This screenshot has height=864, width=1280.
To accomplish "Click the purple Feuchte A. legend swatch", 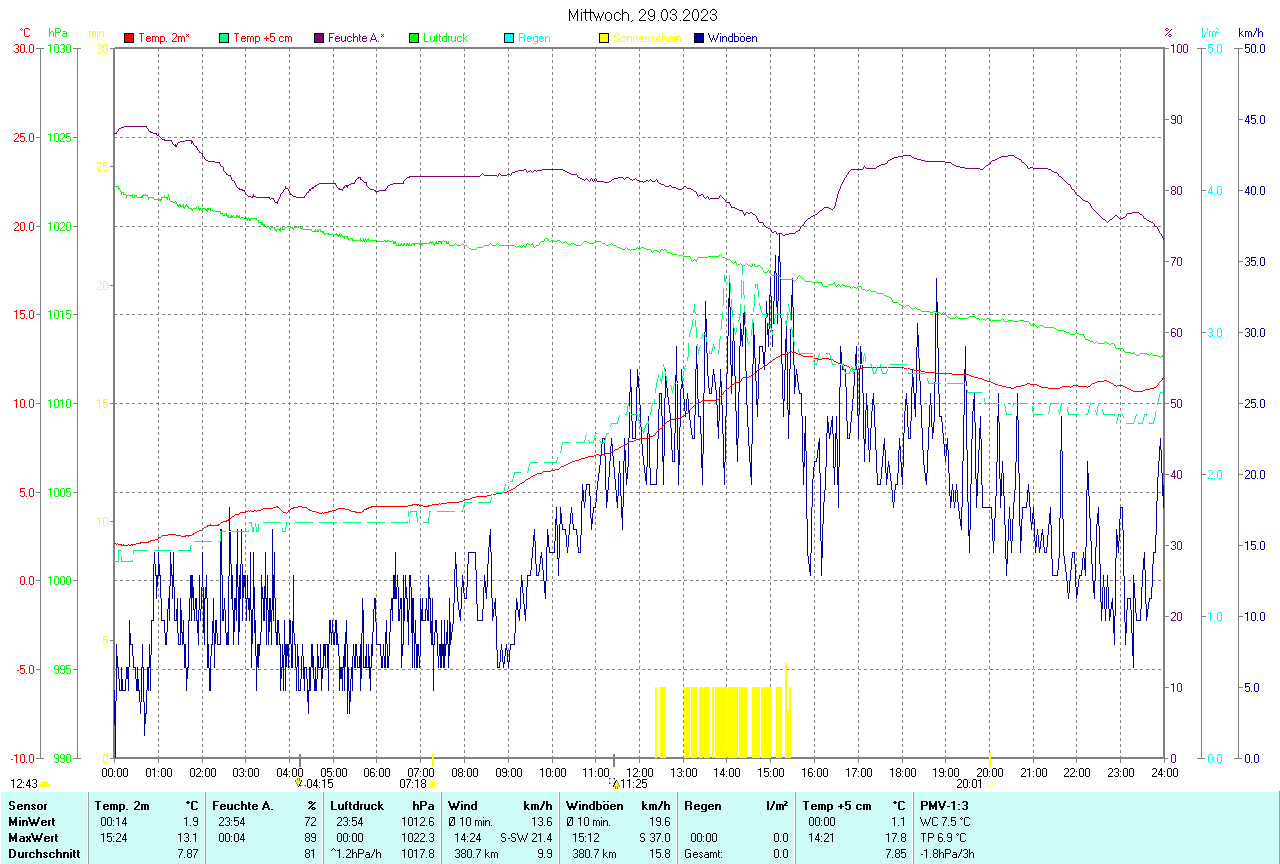I will (x=319, y=38).
